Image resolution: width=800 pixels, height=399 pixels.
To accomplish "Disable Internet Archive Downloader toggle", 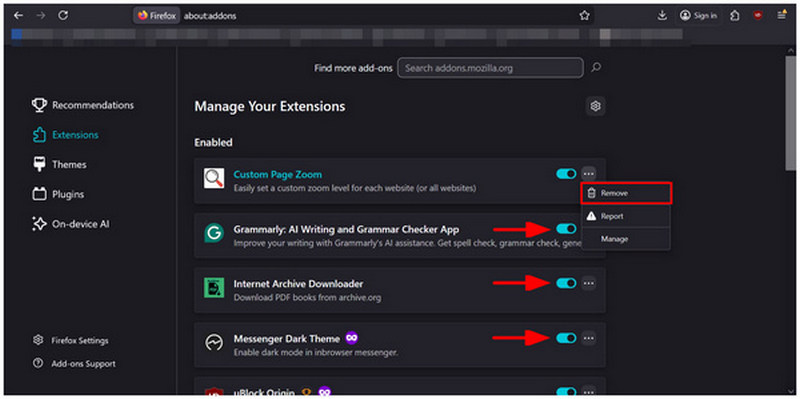I will pos(566,283).
